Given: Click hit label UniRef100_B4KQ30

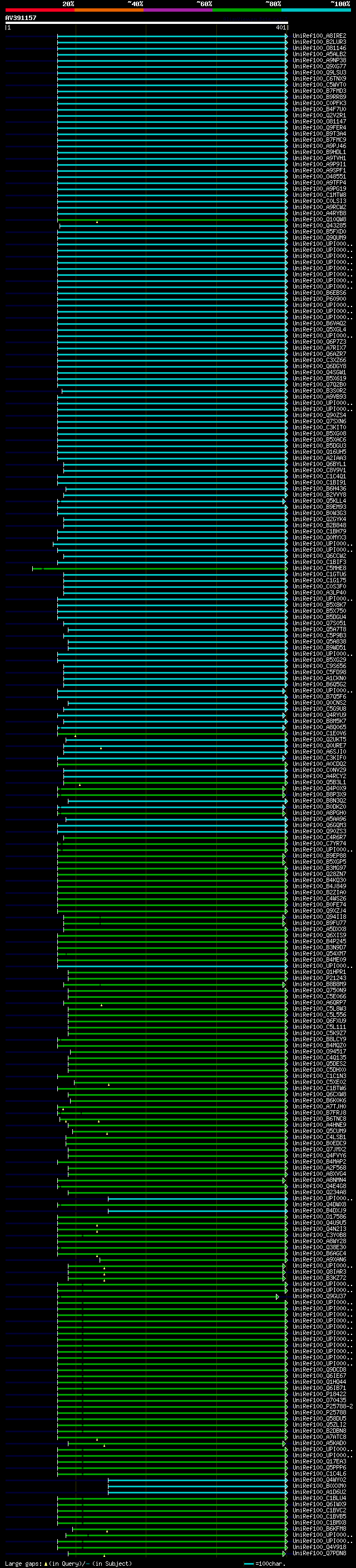Looking at the screenshot, I should pos(319,879).
